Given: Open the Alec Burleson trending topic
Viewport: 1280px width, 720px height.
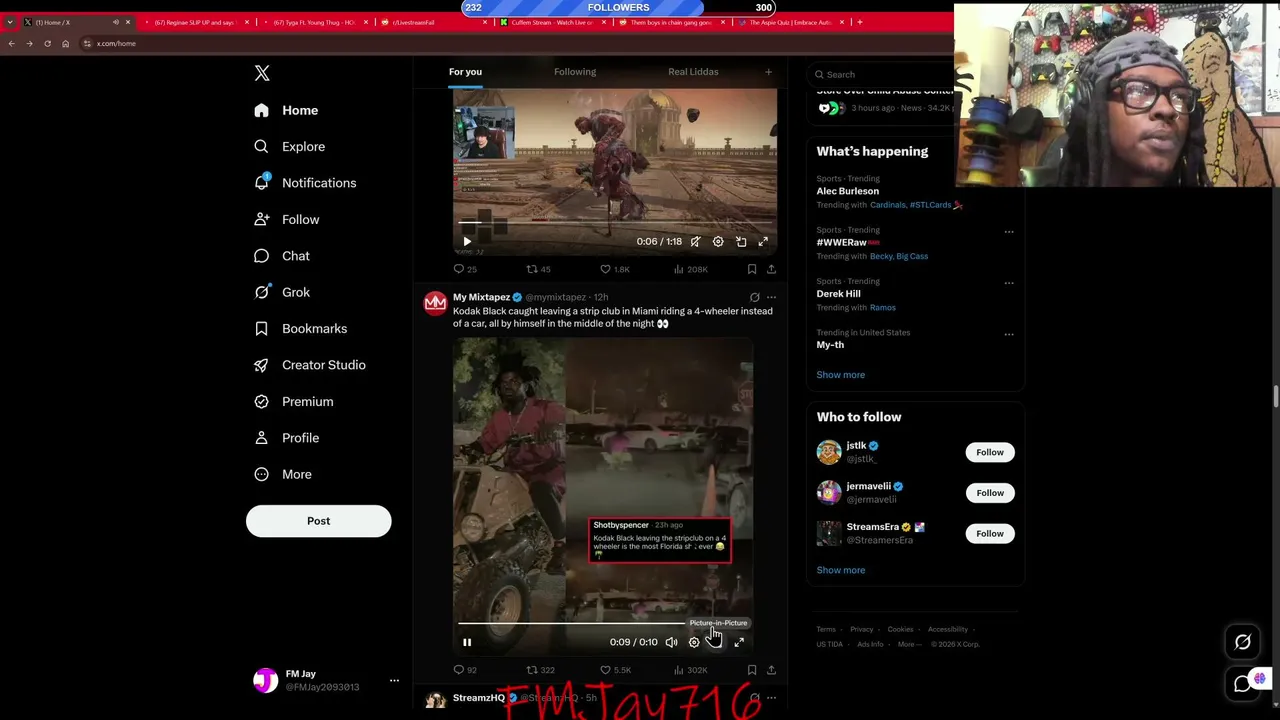Looking at the screenshot, I should pos(847,191).
